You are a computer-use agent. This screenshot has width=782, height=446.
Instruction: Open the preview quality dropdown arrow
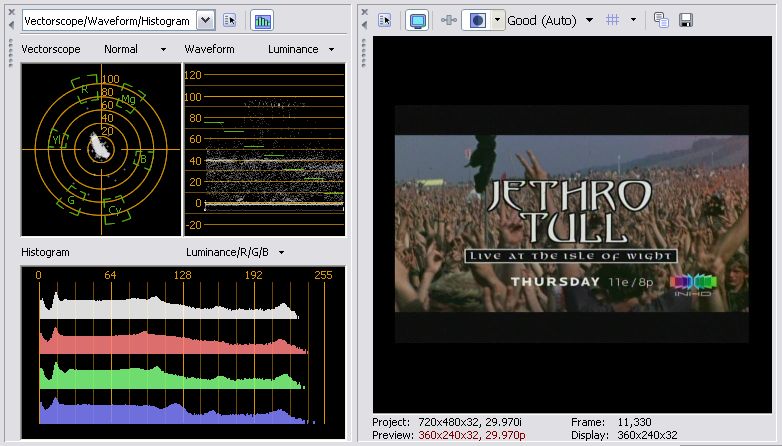pos(589,20)
